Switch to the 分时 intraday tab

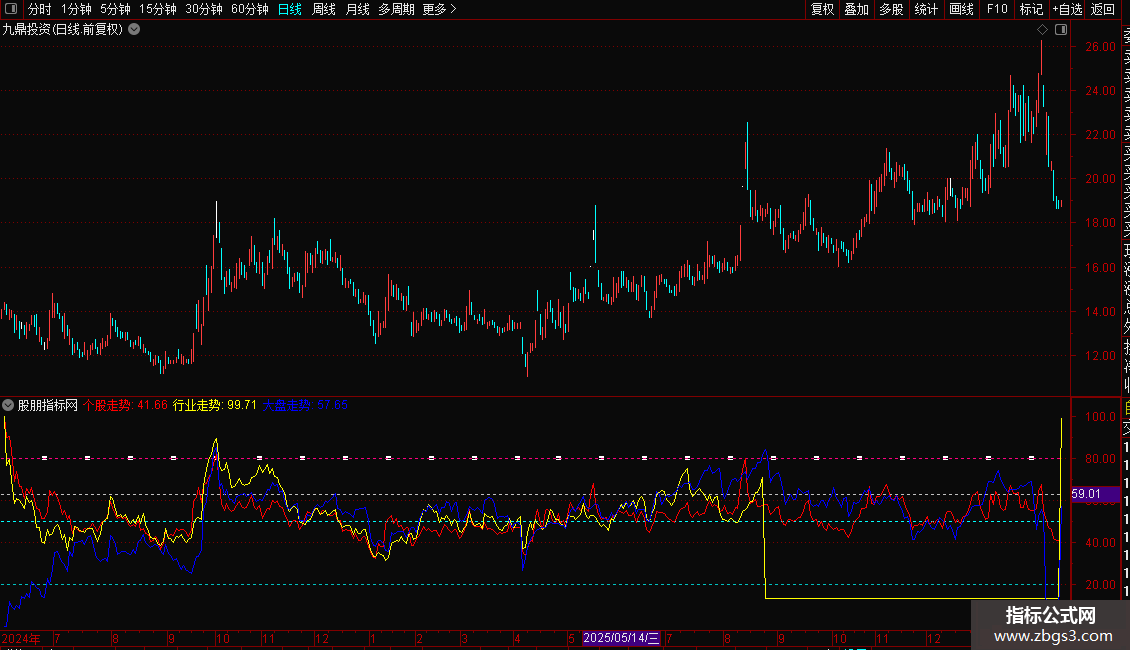[x=39, y=9]
